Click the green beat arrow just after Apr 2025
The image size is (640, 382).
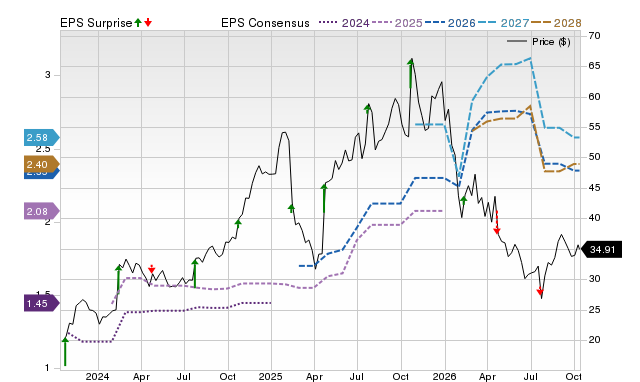(x=324, y=198)
